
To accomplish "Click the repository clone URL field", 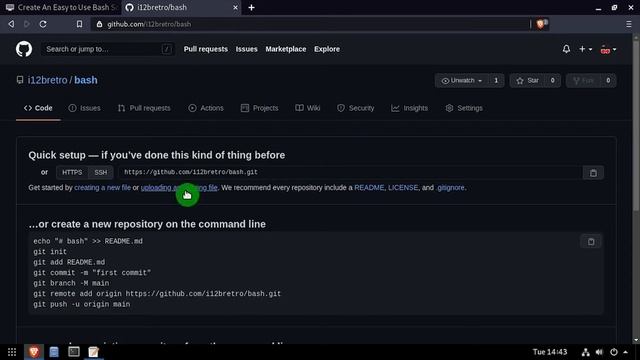I will [x=350, y=173].
